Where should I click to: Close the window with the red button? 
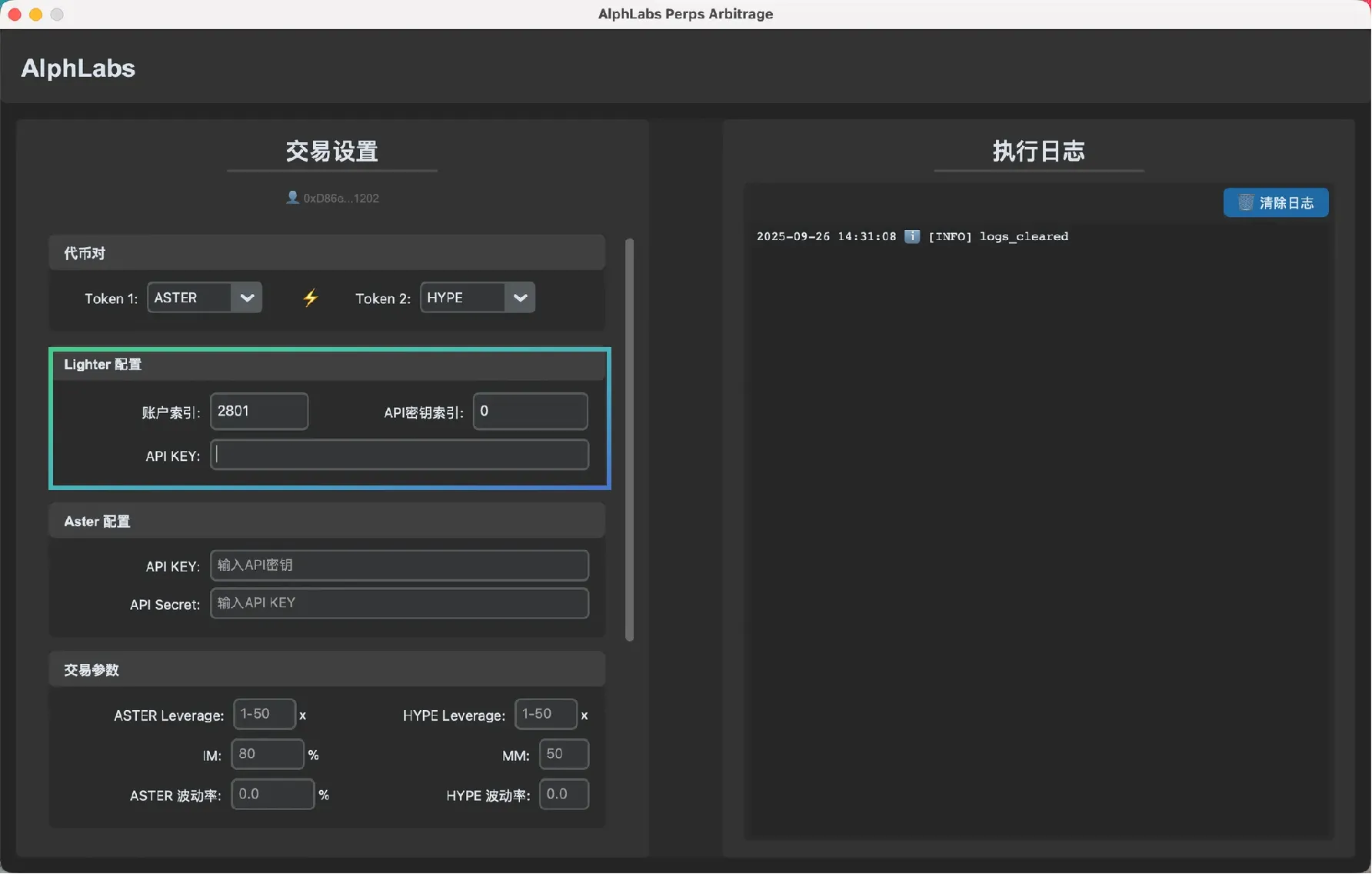(x=15, y=14)
